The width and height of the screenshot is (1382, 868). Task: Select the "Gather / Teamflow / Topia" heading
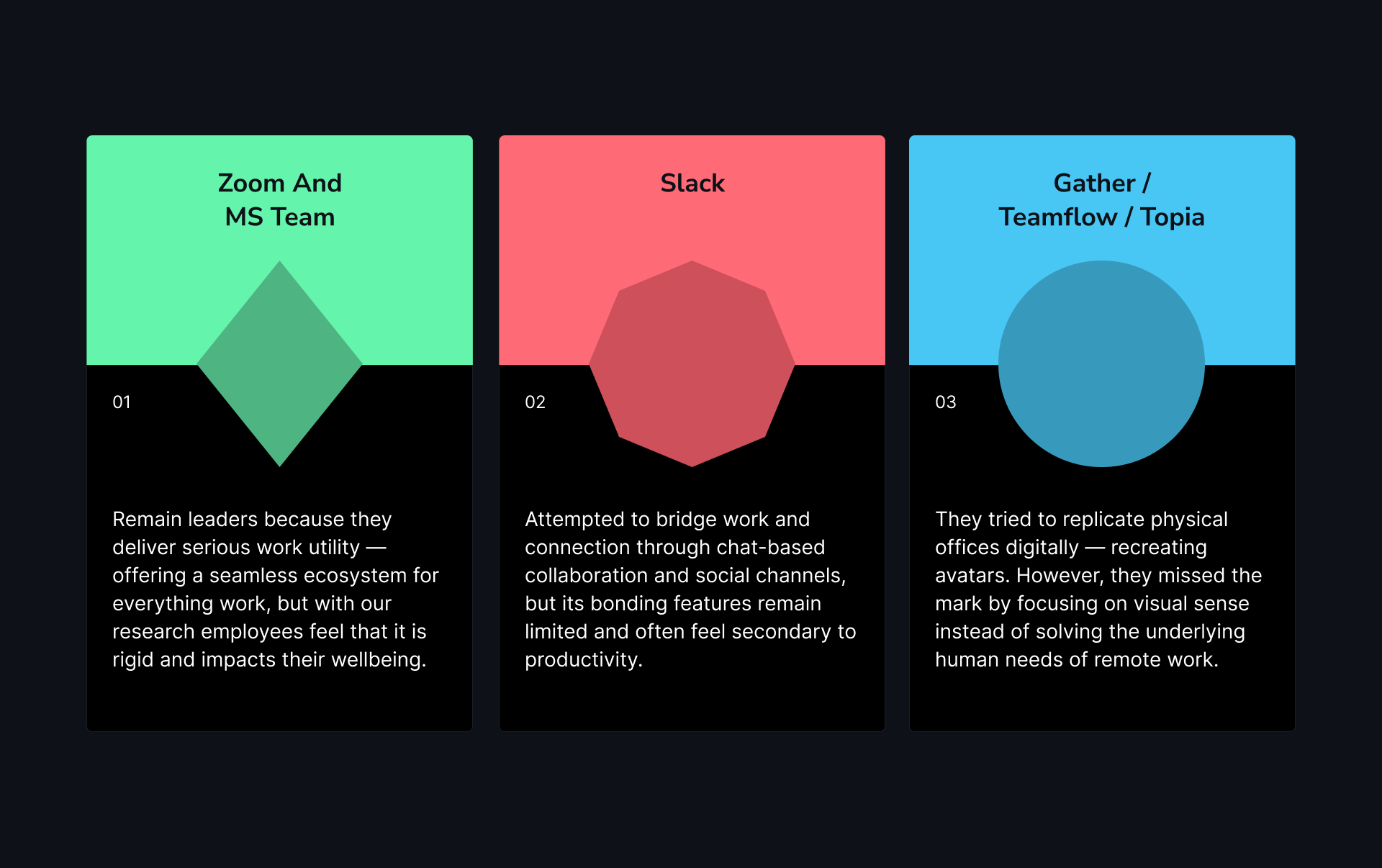coord(1101,200)
